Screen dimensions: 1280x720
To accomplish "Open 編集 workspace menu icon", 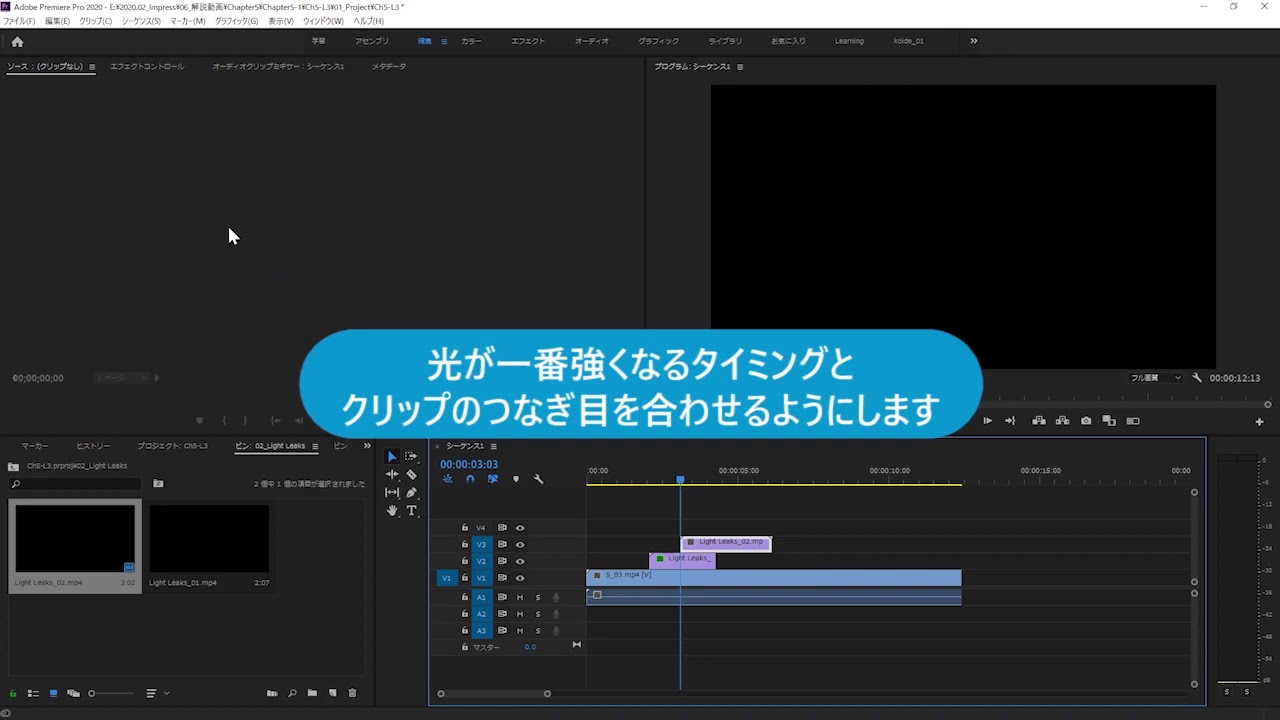I will 444,41.
